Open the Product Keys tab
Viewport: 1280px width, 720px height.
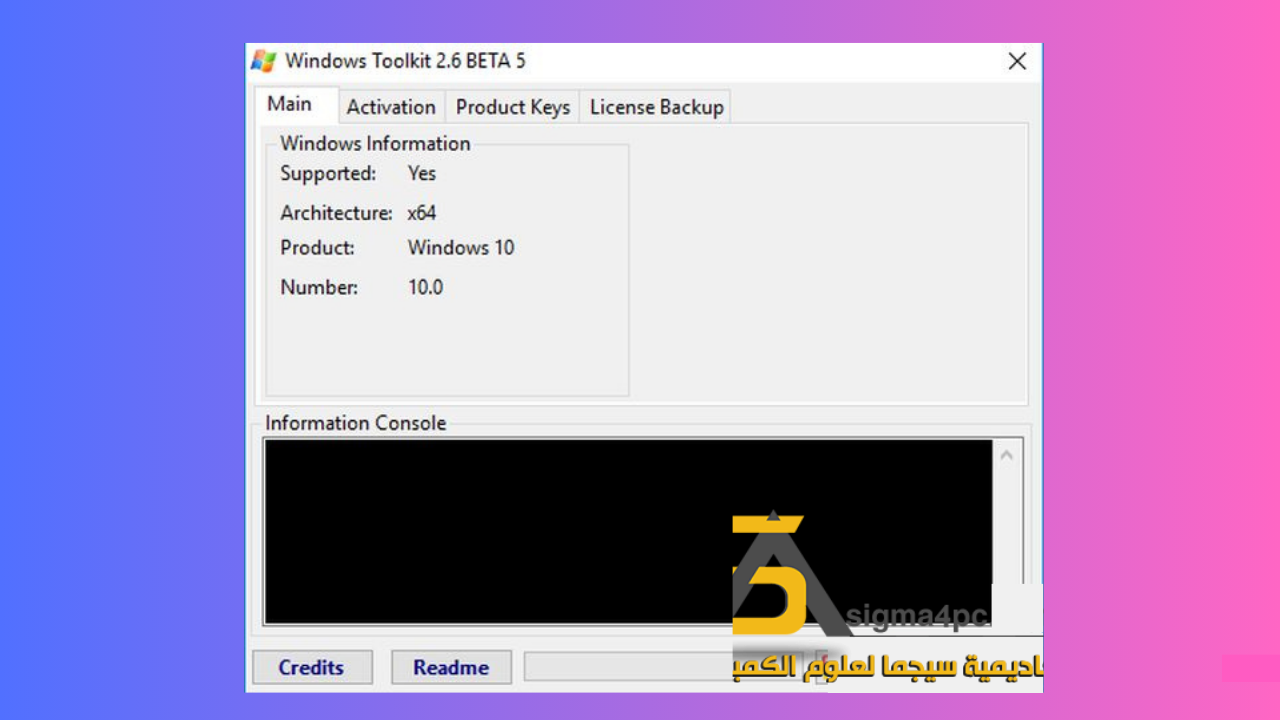click(x=512, y=107)
